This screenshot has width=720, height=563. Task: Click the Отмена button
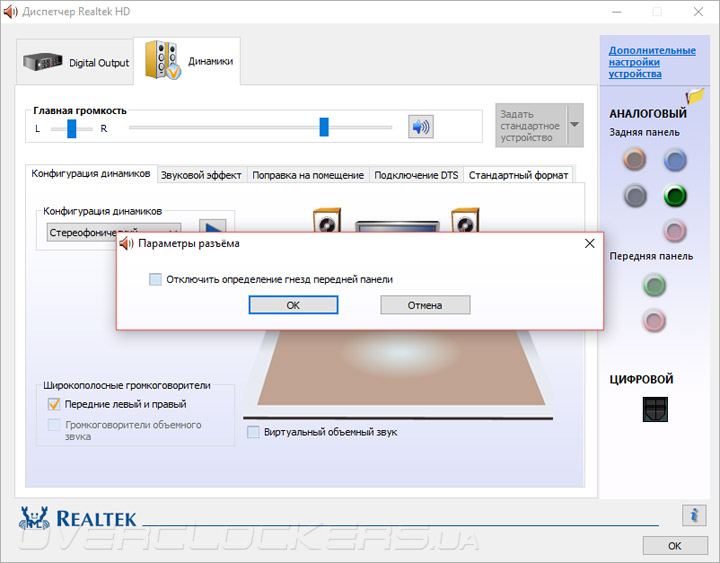(425, 305)
